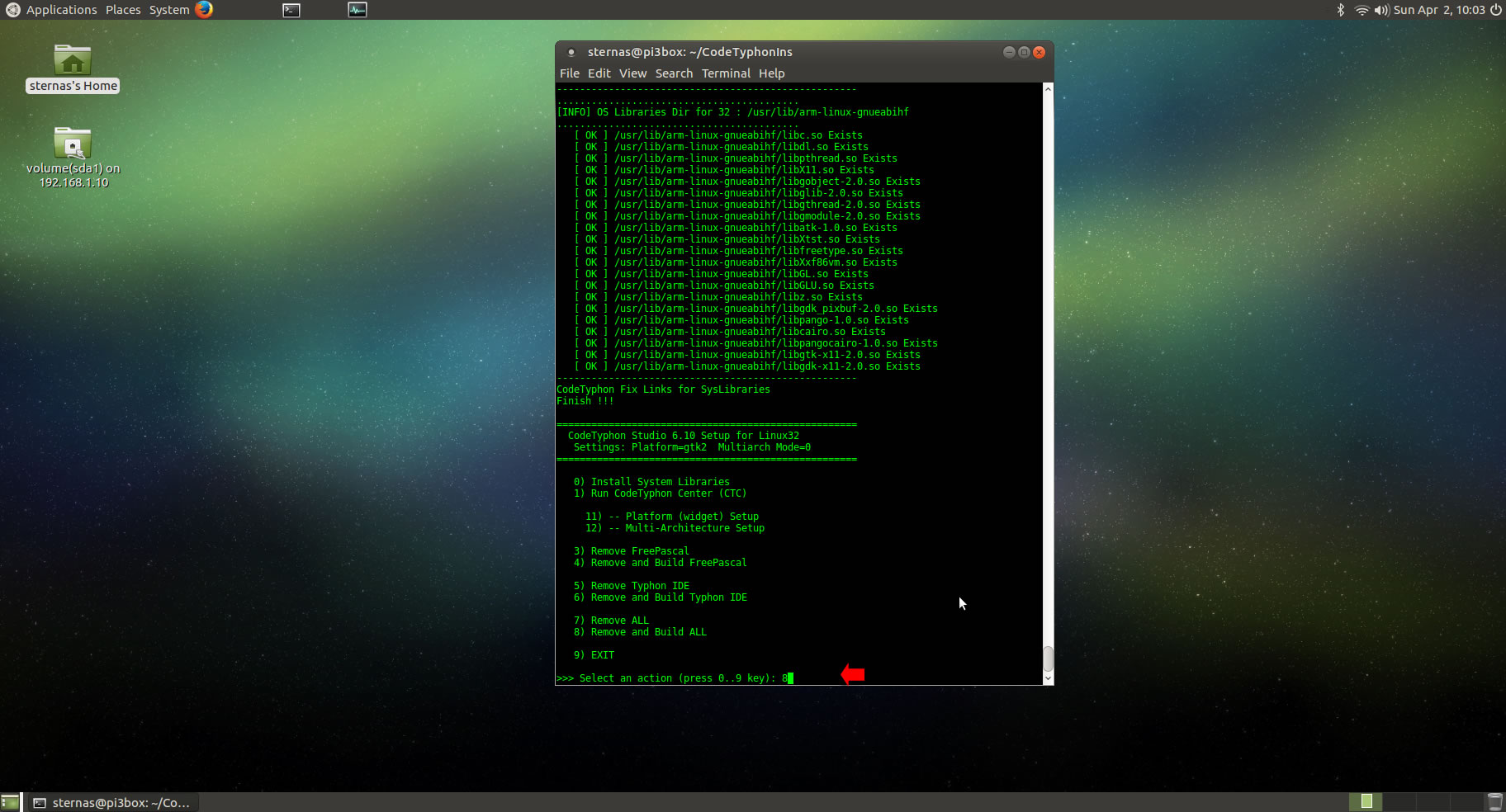Screen dimensions: 1506x812
Task: Click the terminal scrollbar up arrow
Action: pos(1048,88)
